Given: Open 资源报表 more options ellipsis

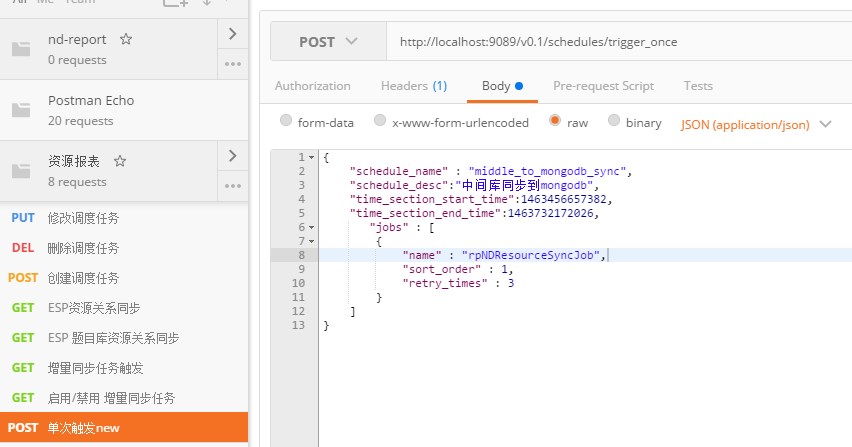Looking at the screenshot, I should [x=233, y=186].
